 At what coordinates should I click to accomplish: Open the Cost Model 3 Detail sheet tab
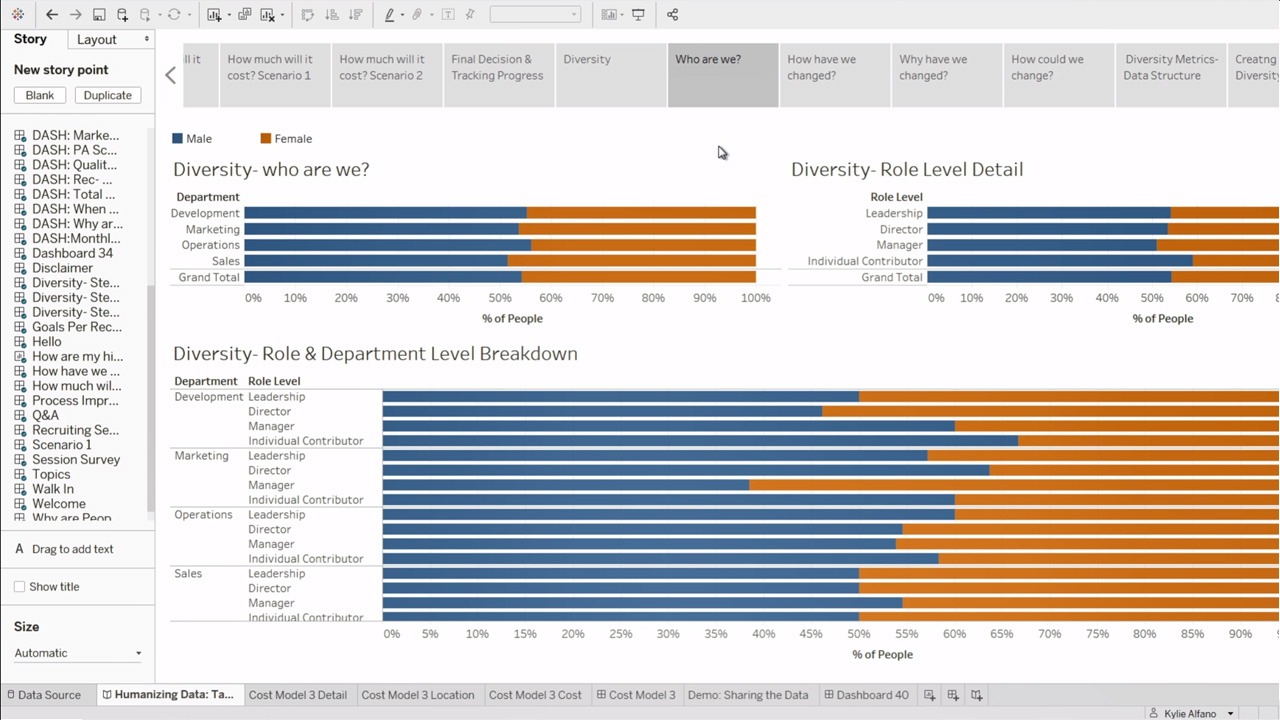point(298,695)
